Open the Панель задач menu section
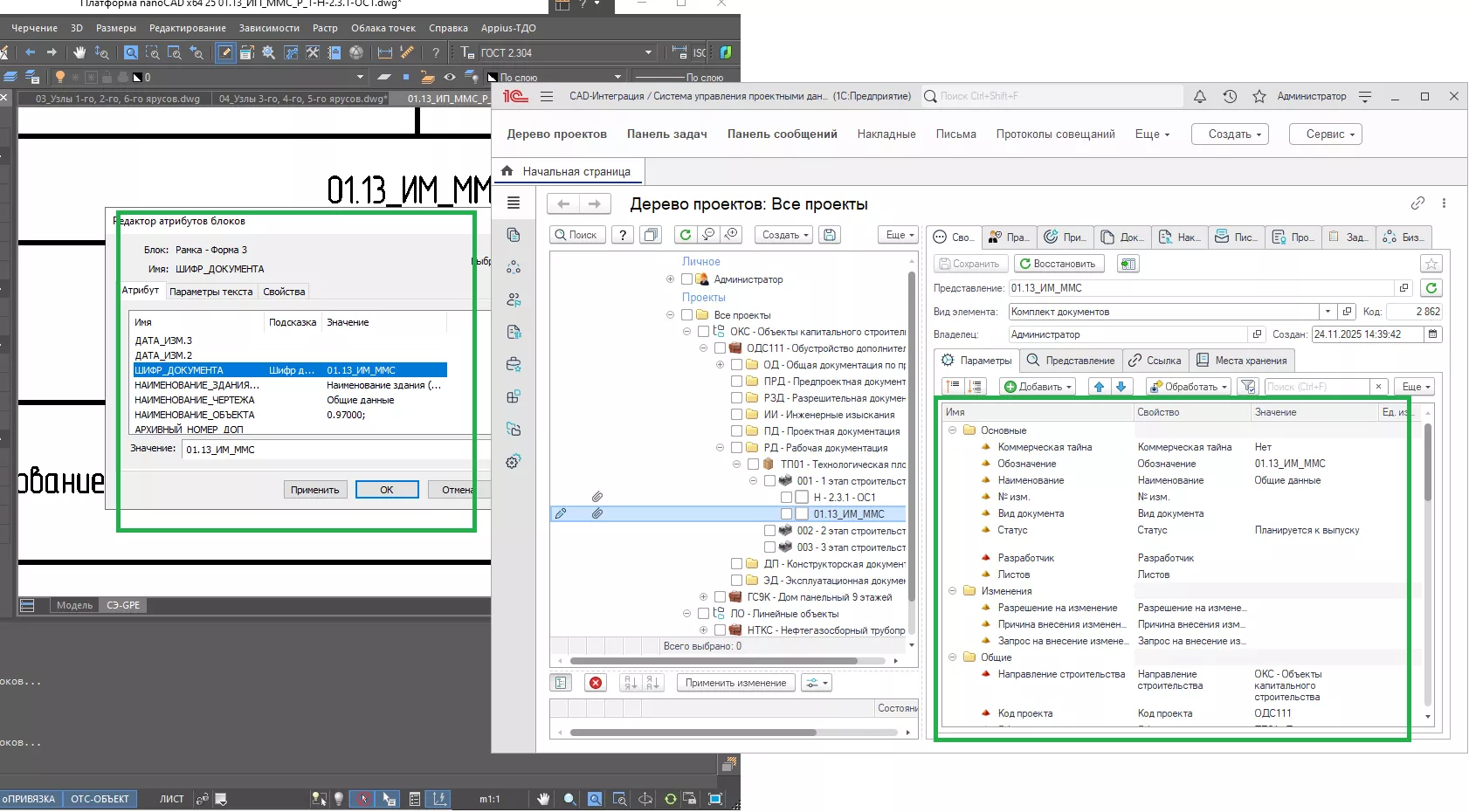1469x812 pixels. (666, 134)
